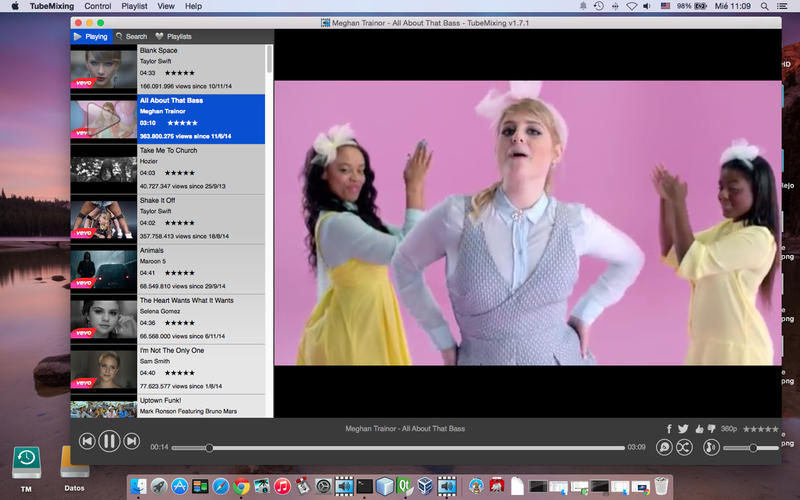Open the Playlist menu in menu bar
800x500 pixels.
pos(133,6)
